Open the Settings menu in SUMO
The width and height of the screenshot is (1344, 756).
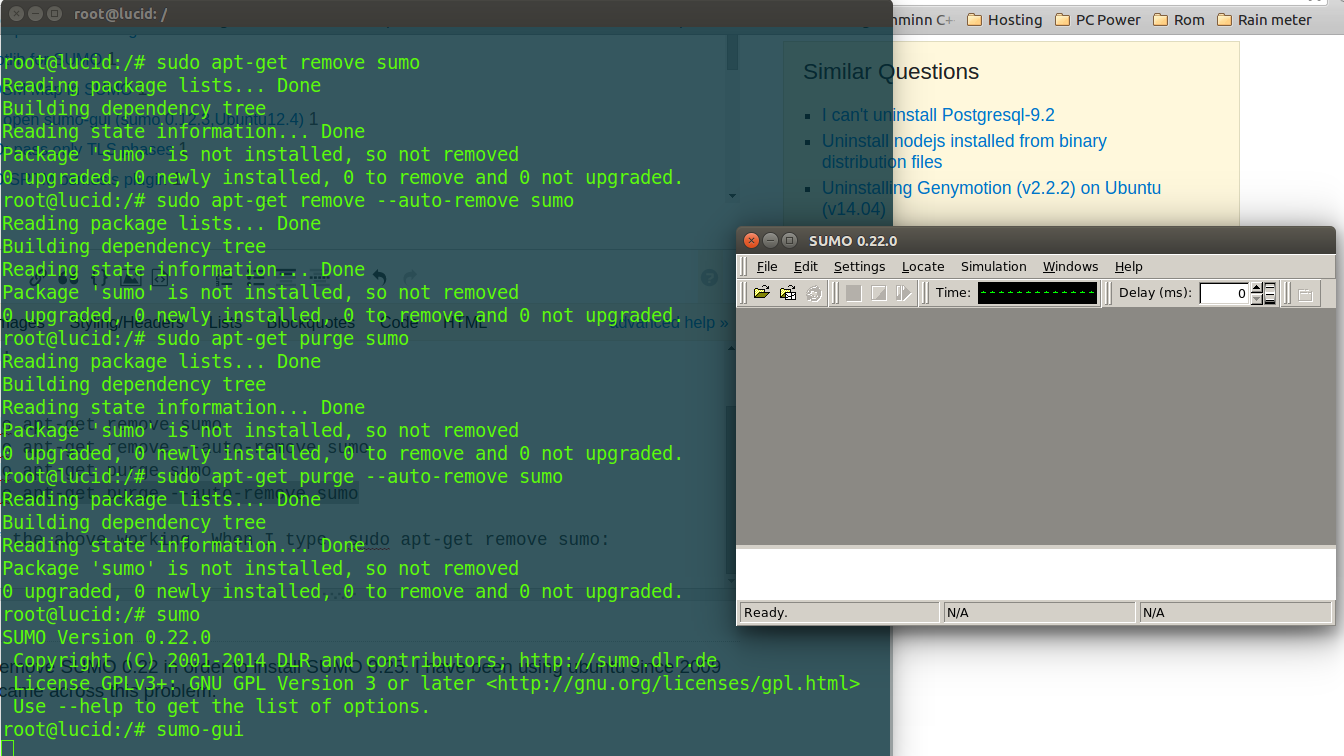click(x=860, y=266)
